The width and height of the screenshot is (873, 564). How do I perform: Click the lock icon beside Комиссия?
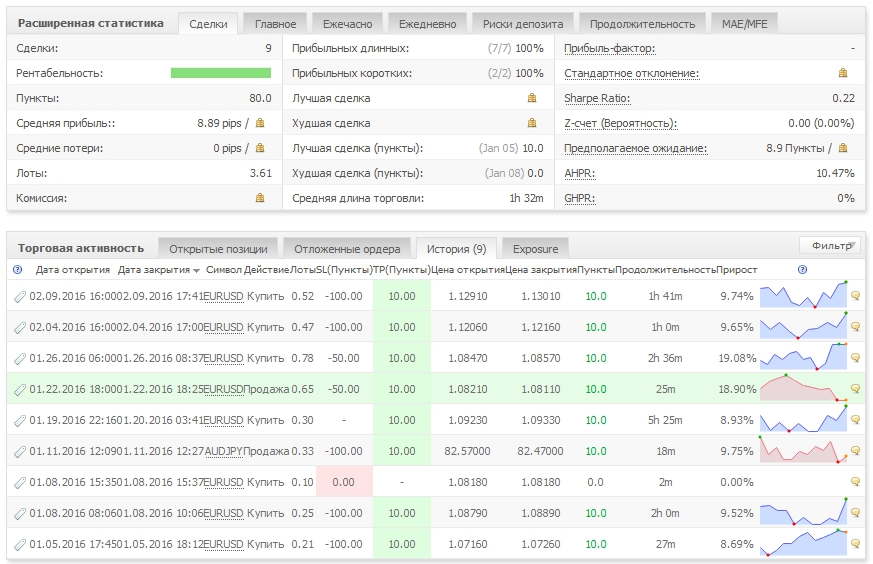pos(260,198)
